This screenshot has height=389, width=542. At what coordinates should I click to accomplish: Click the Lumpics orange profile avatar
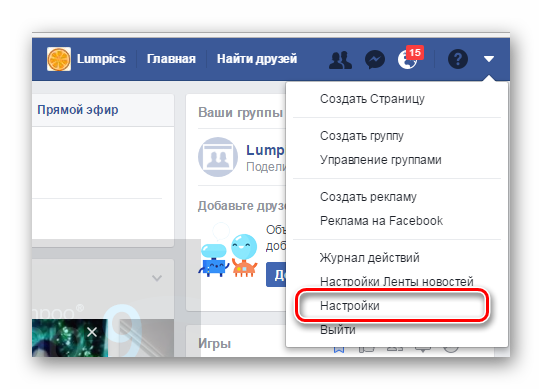[59, 59]
